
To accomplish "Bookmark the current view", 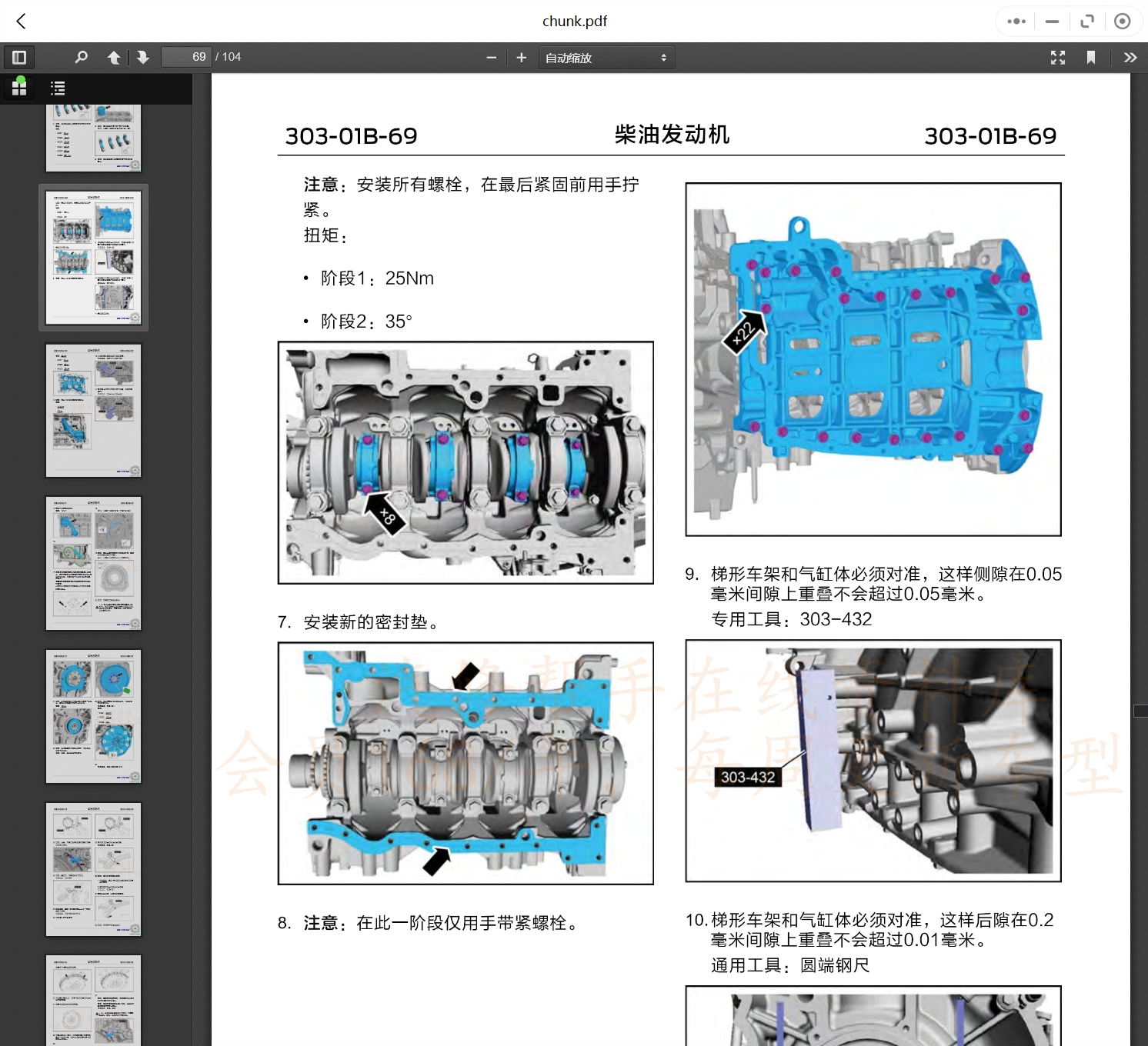I will click(x=1089, y=57).
